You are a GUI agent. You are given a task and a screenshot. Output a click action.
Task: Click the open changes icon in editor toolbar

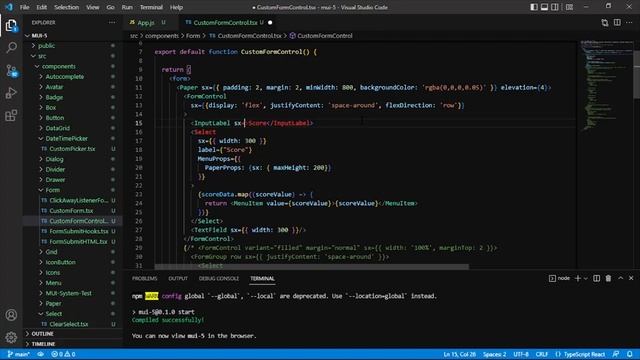(605, 23)
